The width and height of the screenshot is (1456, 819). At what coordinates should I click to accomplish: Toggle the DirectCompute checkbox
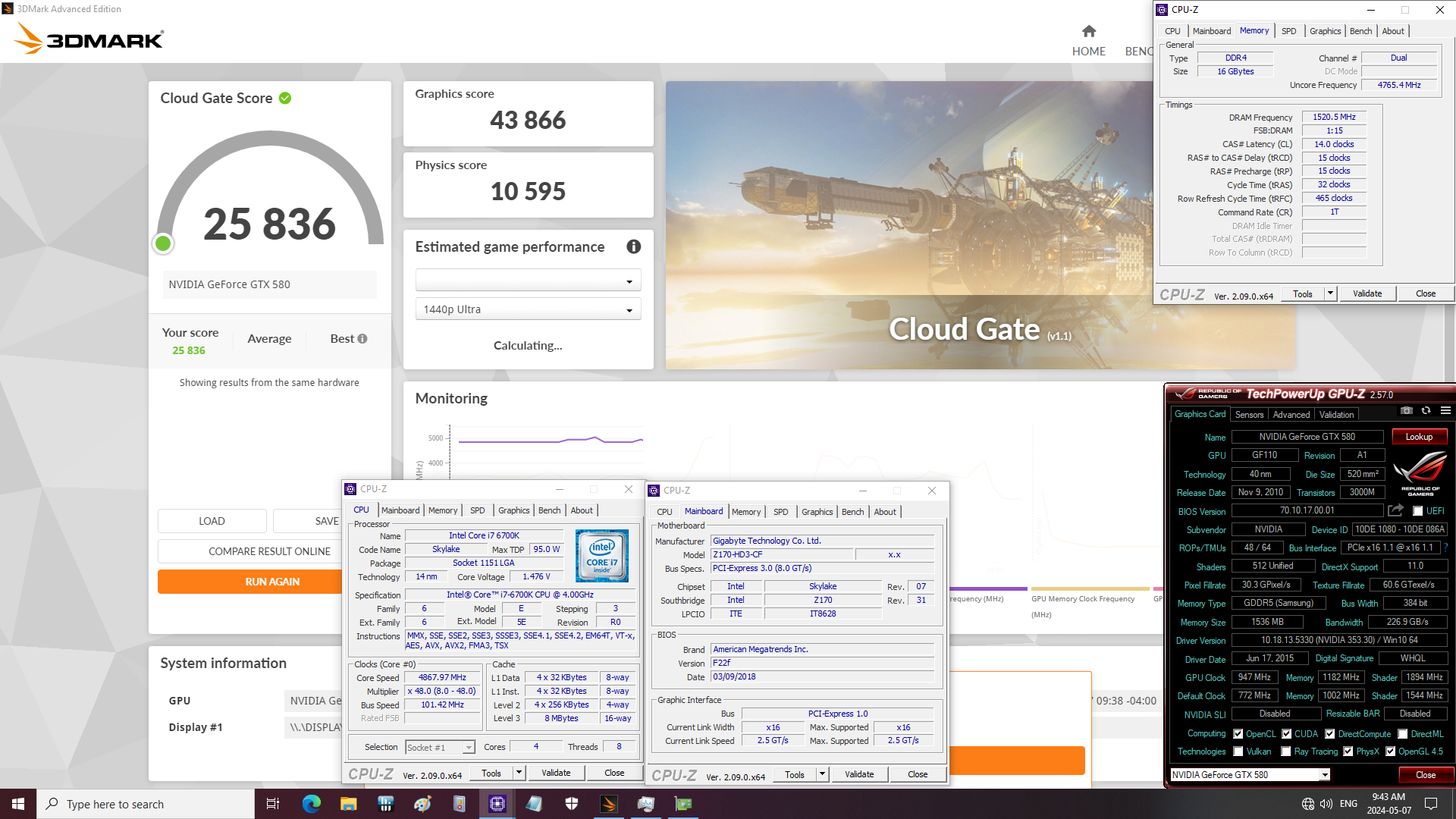[x=1330, y=734]
